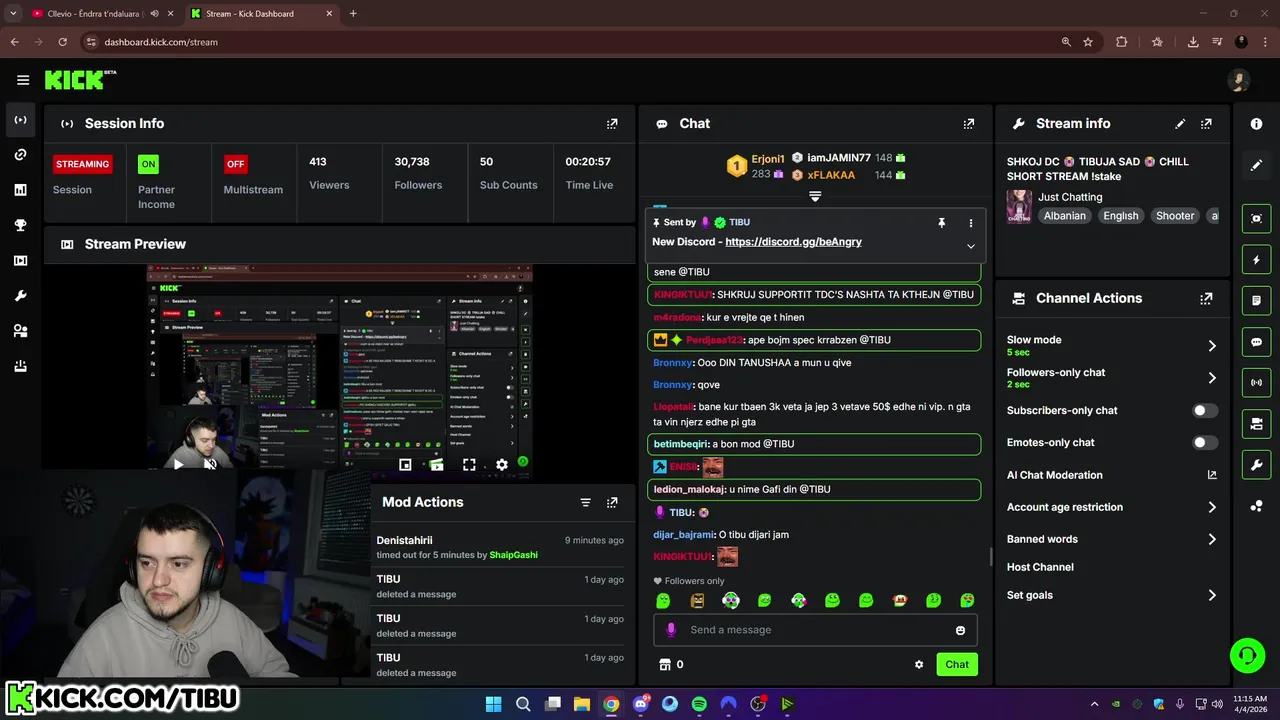
Task: Play the stream preview video
Action: point(178,464)
